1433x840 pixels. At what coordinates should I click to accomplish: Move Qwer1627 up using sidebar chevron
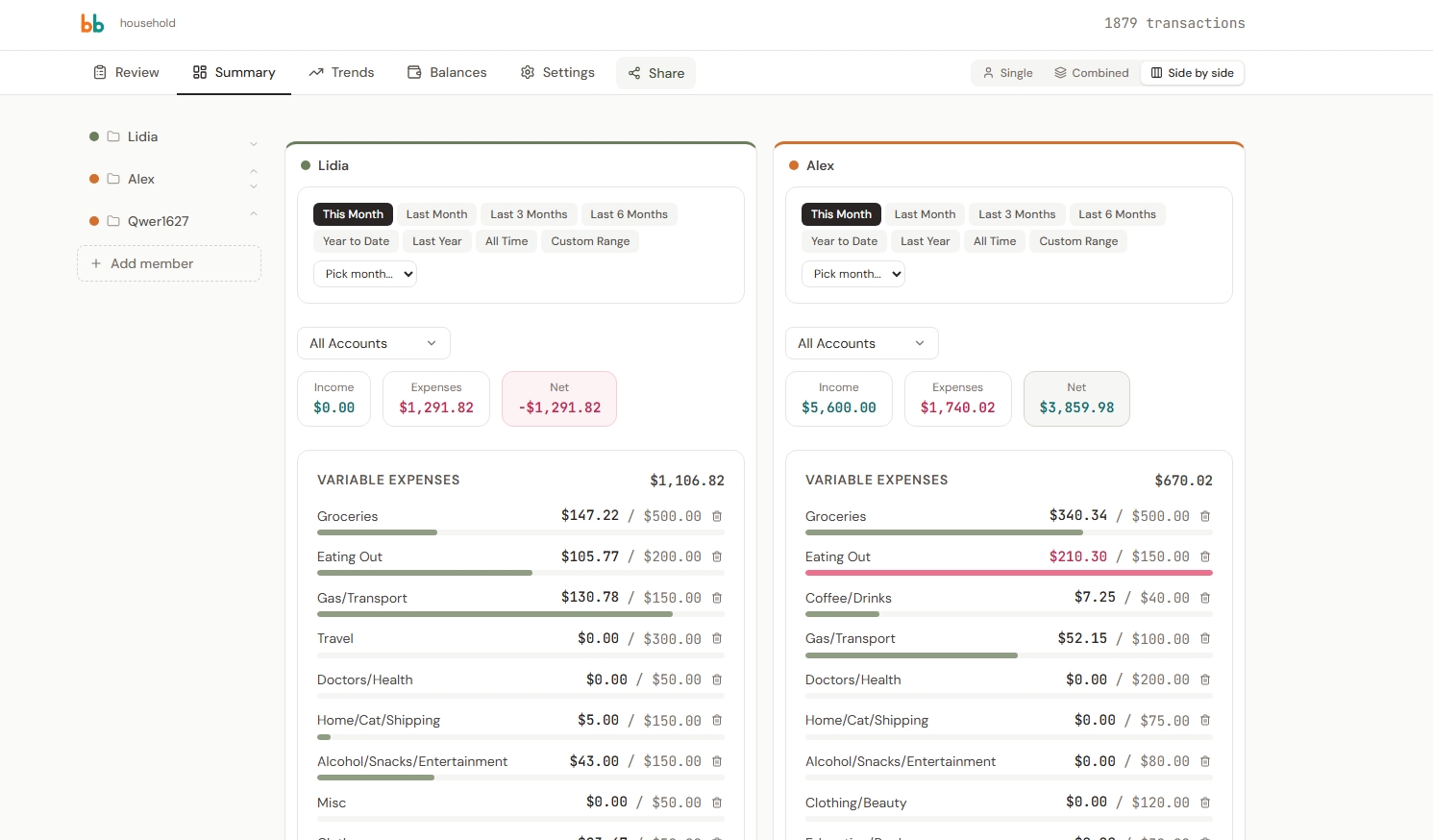[x=254, y=213]
